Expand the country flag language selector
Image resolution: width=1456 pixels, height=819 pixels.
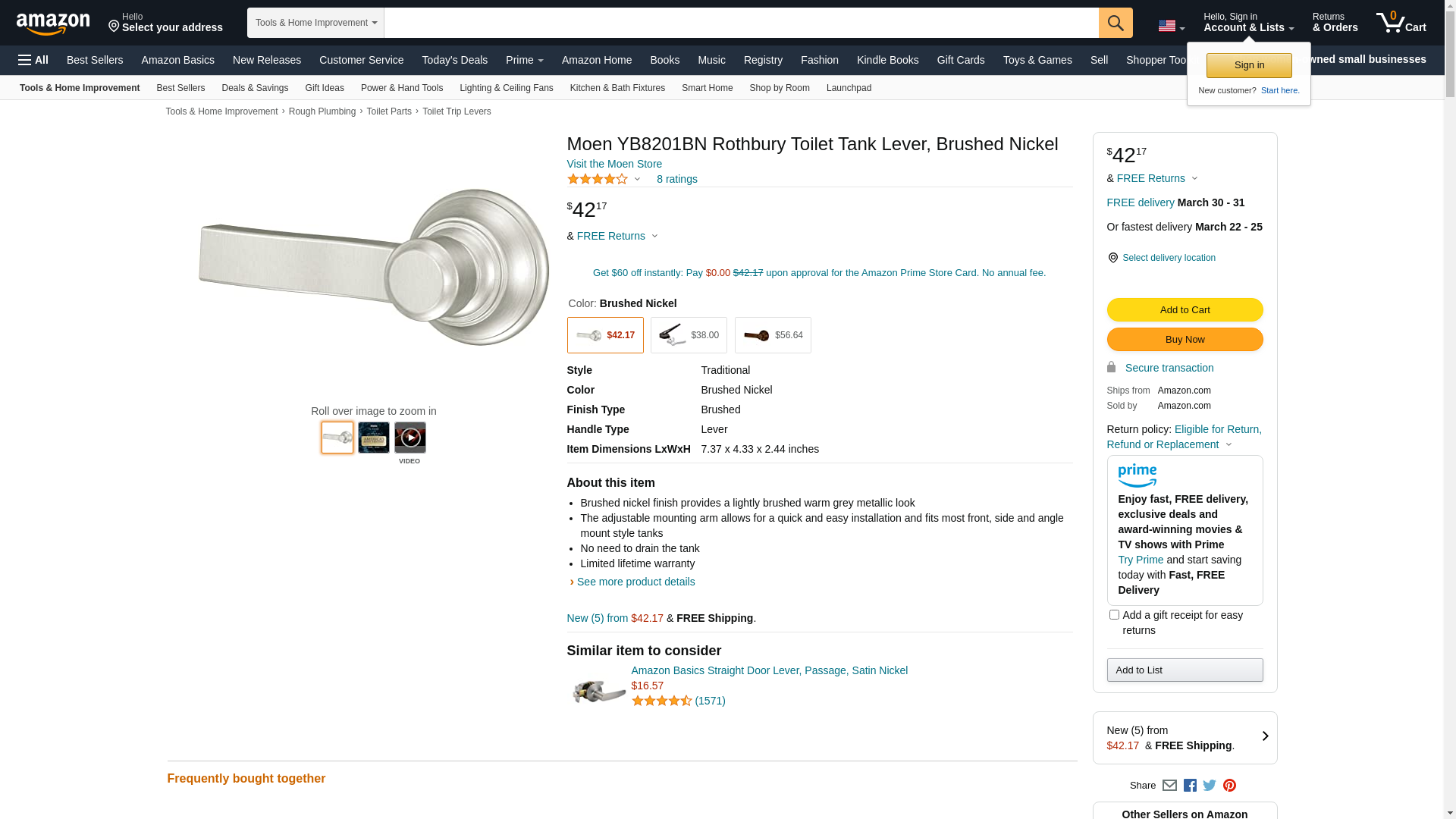[1171, 27]
